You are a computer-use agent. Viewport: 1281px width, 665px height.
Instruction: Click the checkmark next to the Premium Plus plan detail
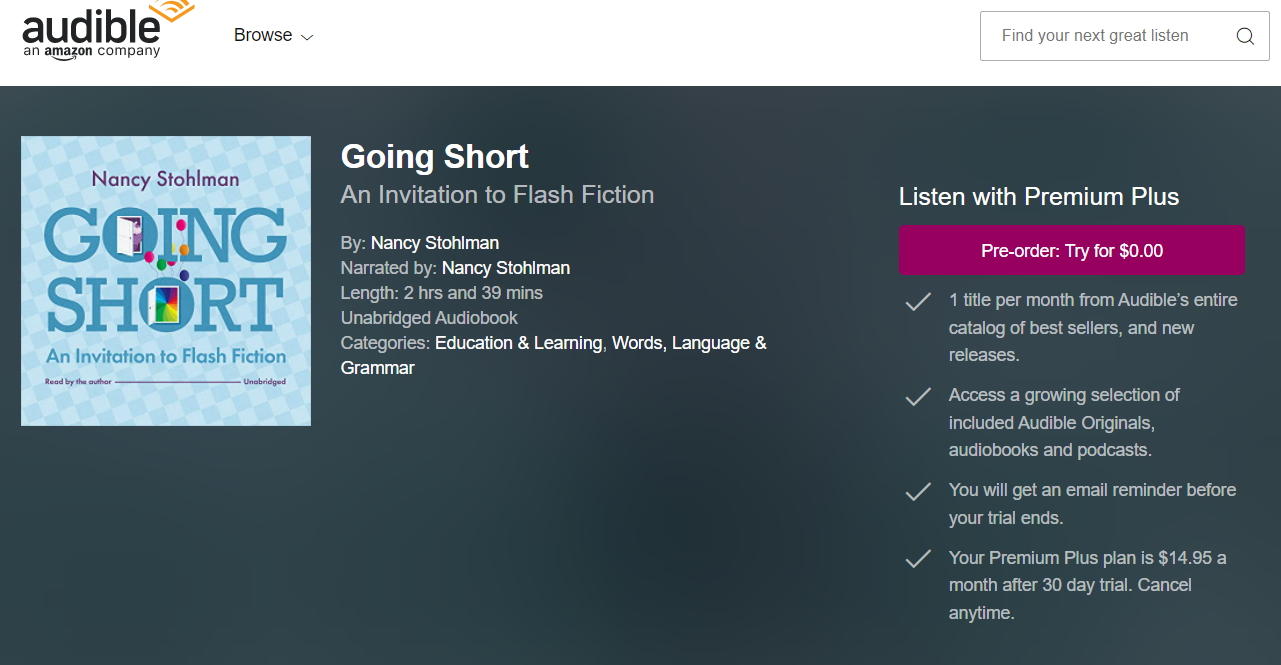pos(917,560)
